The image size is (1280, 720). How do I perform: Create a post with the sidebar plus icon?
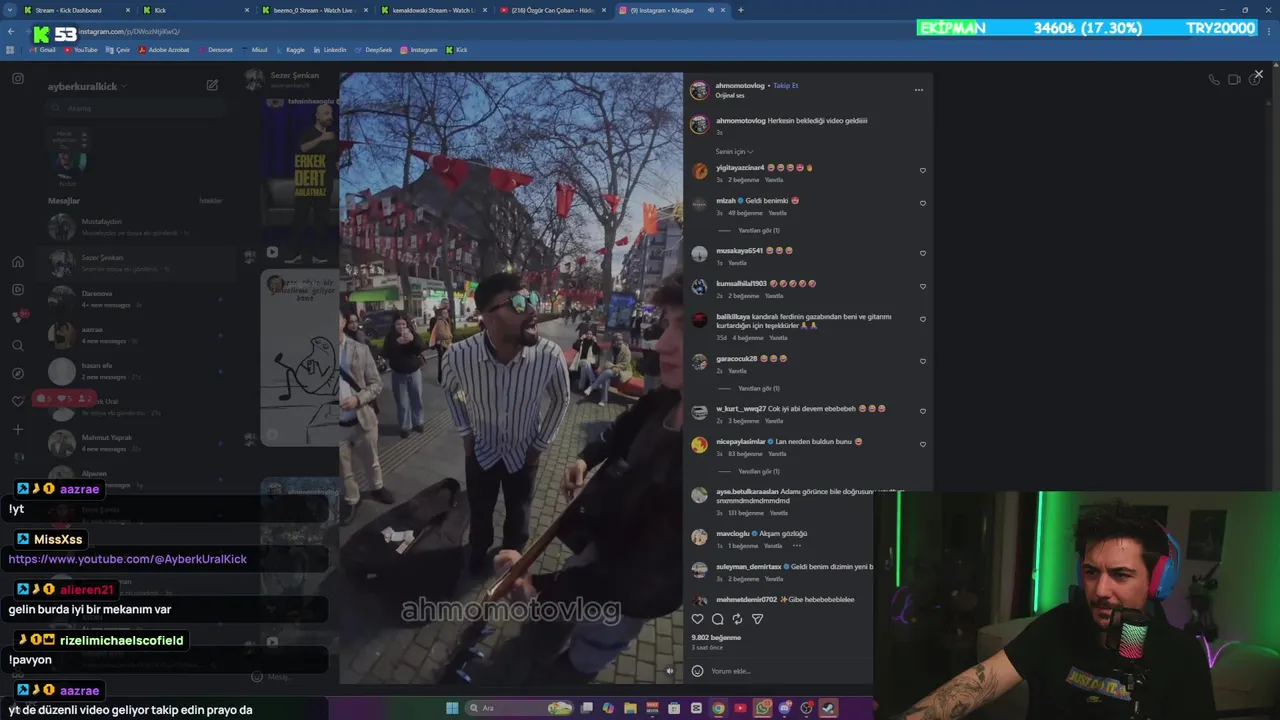[x=18, y=429]
